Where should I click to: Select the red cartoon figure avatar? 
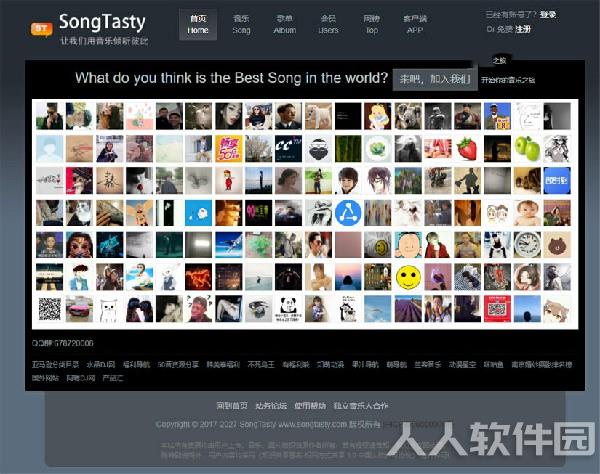pyautogui.click(x=228, y=181)
